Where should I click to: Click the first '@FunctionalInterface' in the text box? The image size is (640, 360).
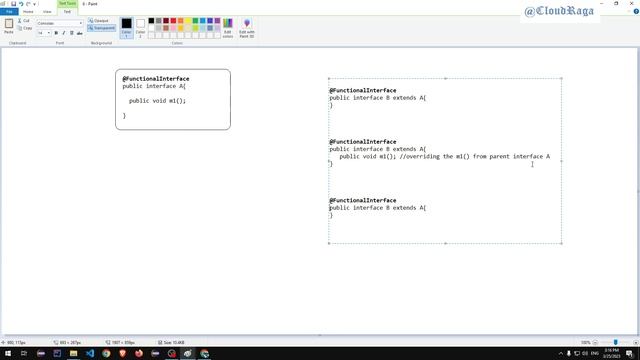(x=362, y=90)
